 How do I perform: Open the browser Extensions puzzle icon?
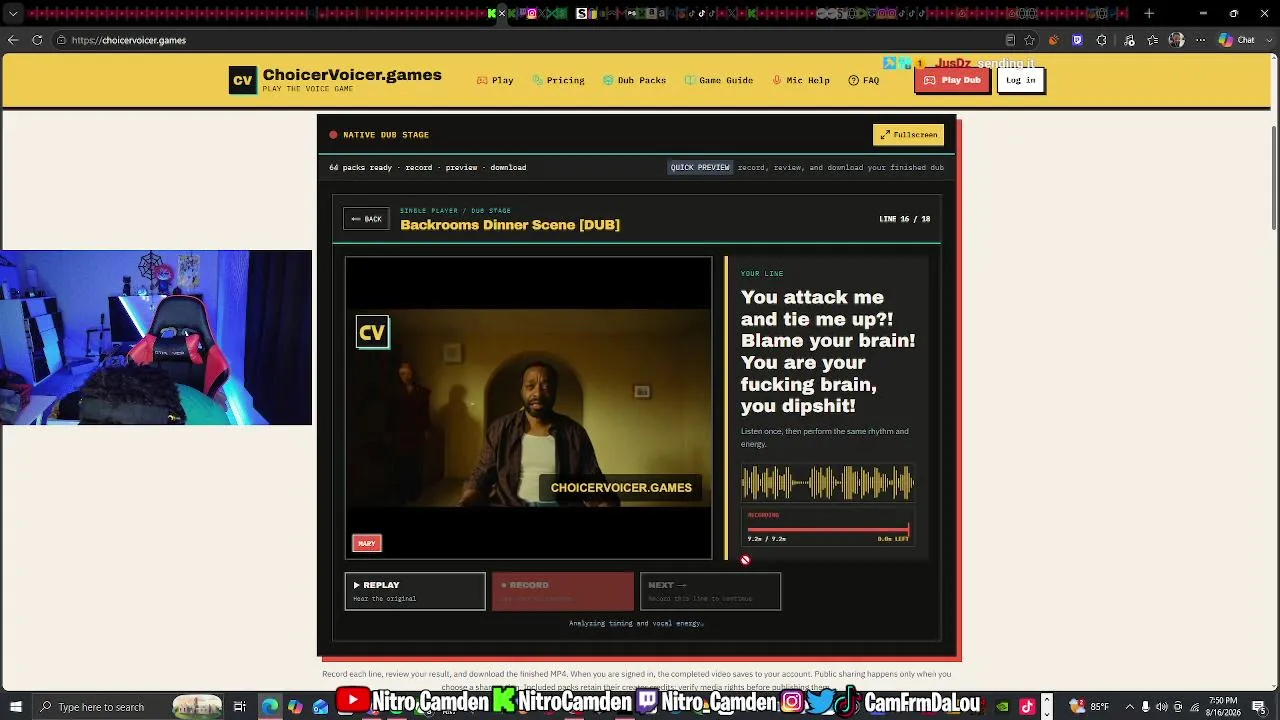coord(1102,40)
